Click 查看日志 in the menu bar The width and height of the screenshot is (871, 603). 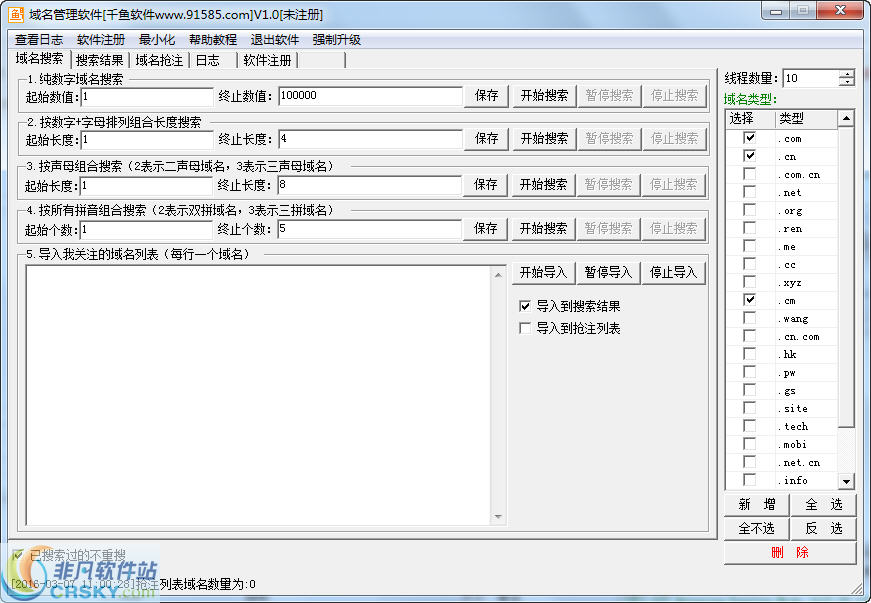pyautogui.click(x=36, y=39)
